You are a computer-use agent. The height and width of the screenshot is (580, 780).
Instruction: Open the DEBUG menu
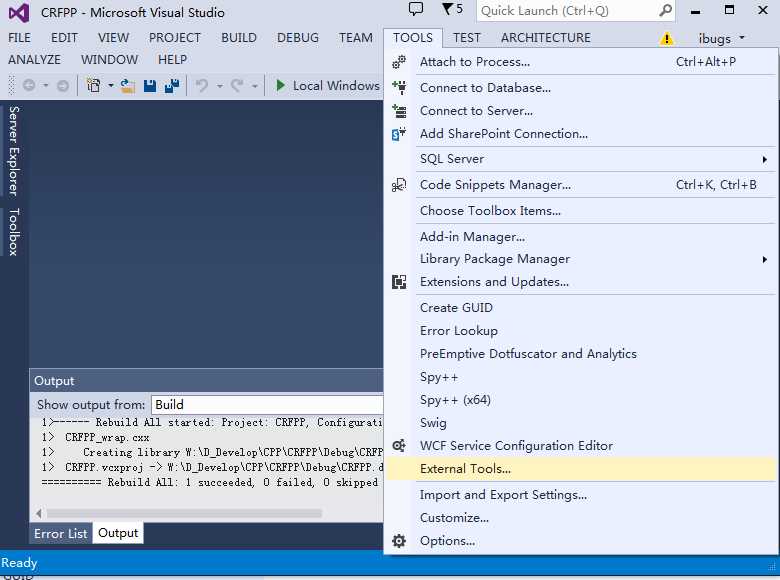coord(297,38)
